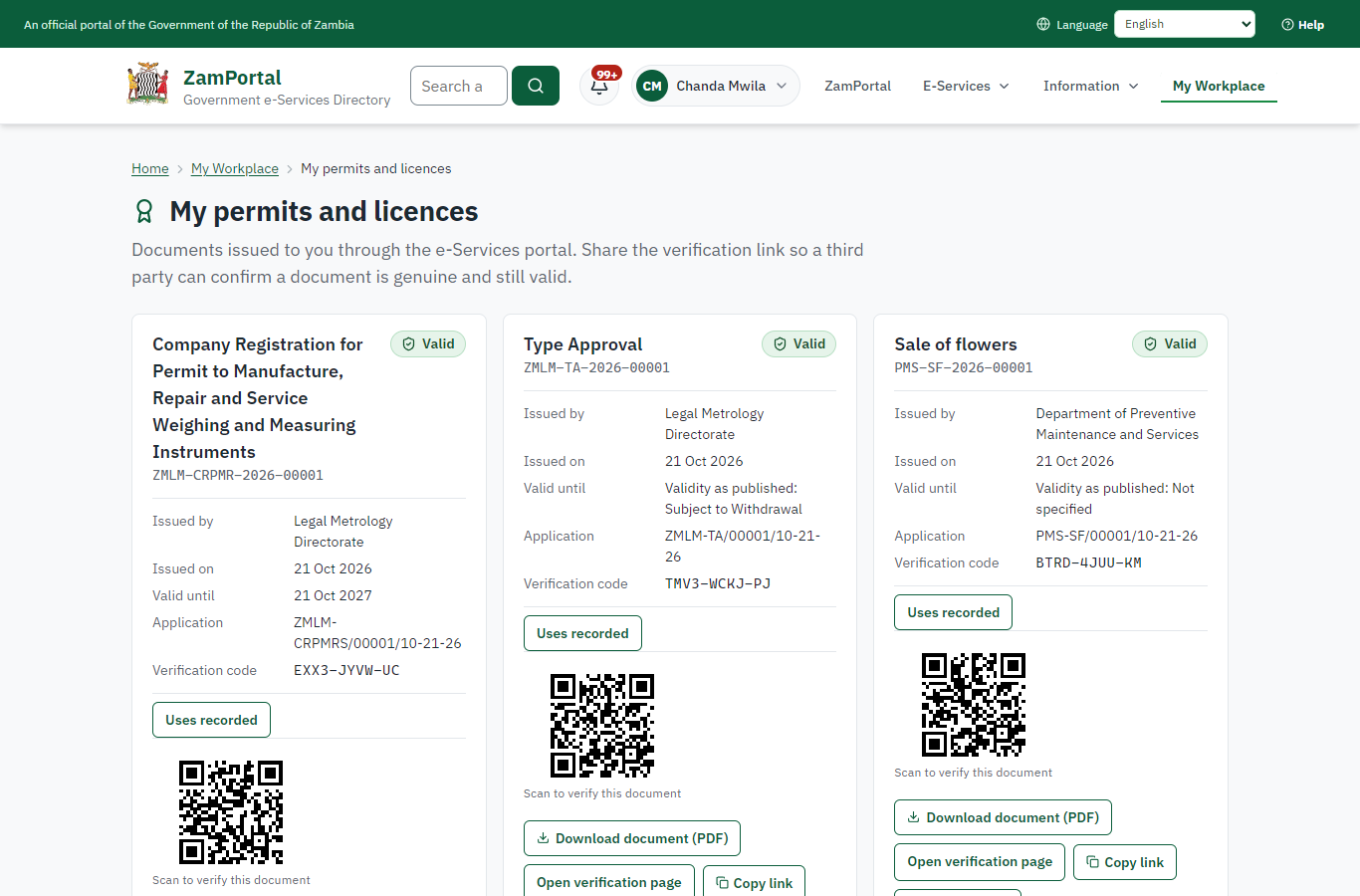
Task: Click Uses recorded on Company Registration card
Action: [211, 720]
